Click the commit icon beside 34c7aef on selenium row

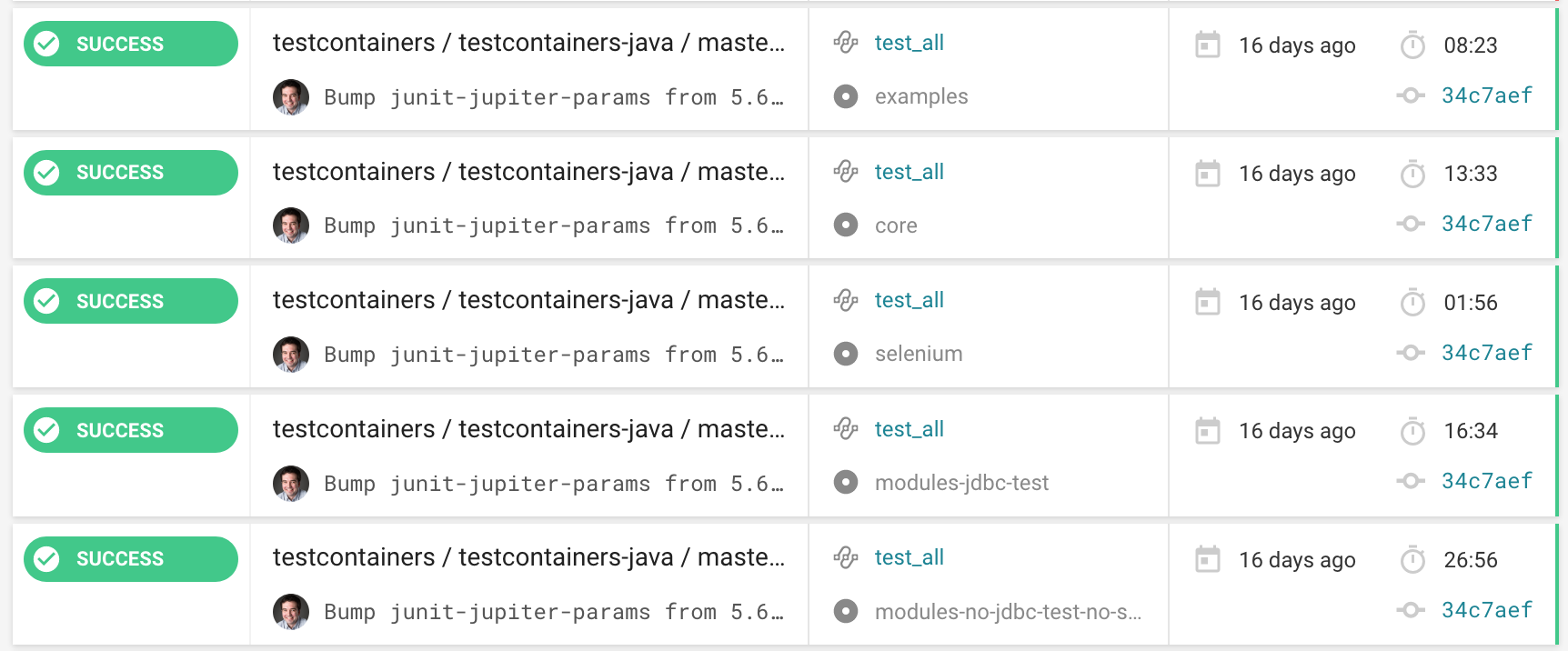[x=1411, y=352]
